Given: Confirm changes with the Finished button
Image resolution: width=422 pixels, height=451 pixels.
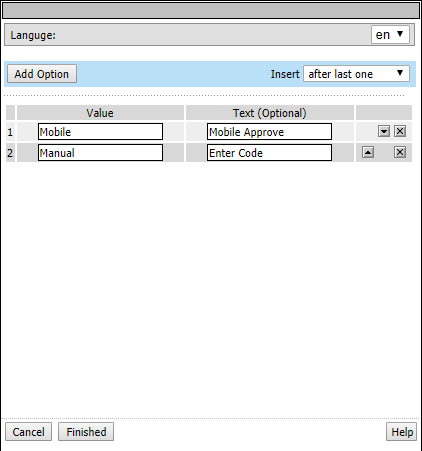Looking at the screenshot, I should pyautogui.click(x=86, y=432).
